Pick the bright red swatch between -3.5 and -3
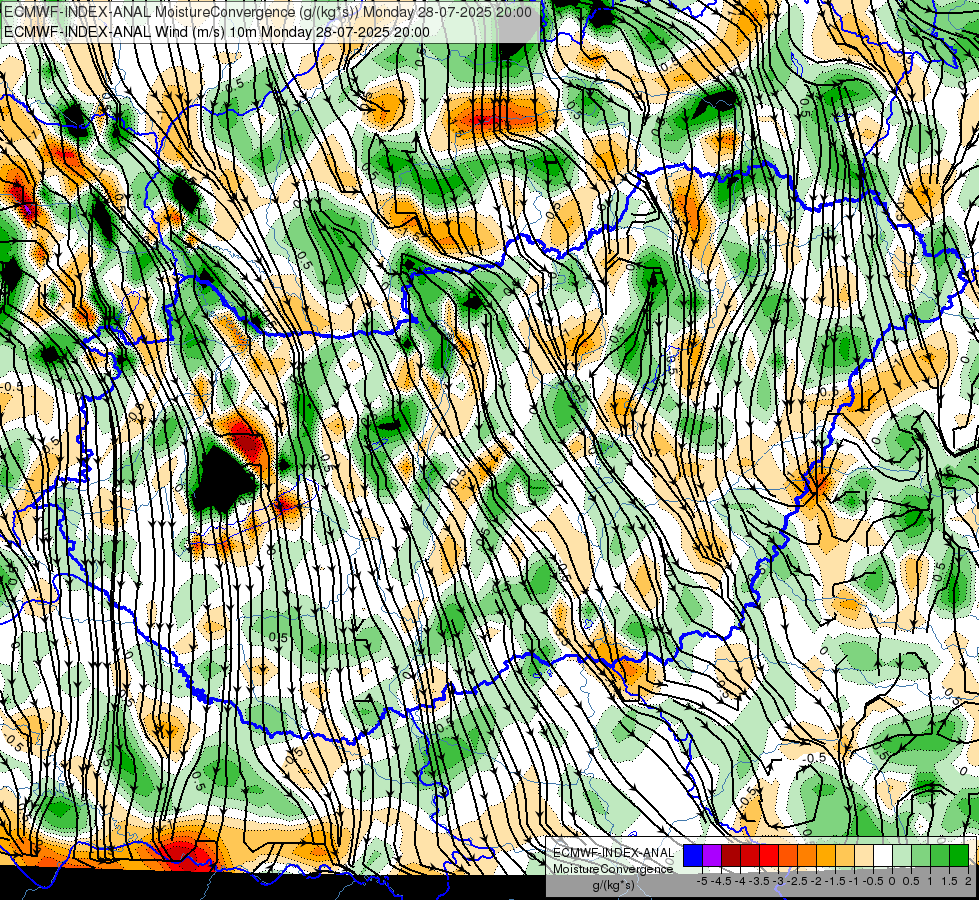The image size is (979, 900). pyautogui.click(x=769, y=855)
